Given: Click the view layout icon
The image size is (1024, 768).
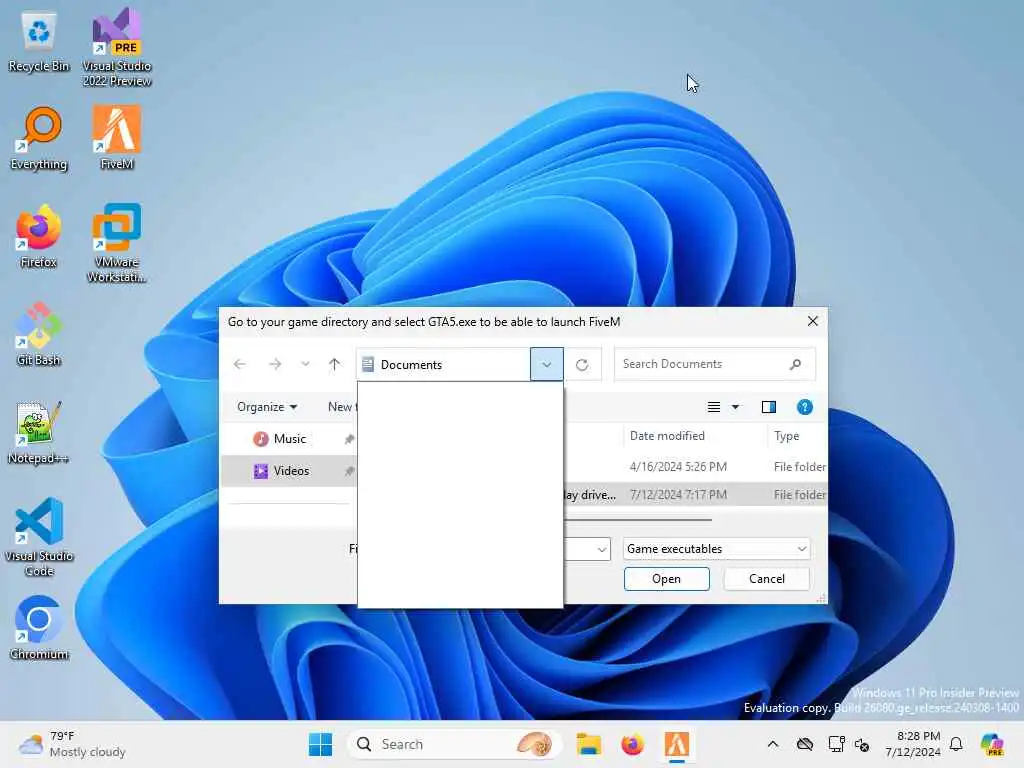Looking at the screenshot, I should [x=714, y=407].
